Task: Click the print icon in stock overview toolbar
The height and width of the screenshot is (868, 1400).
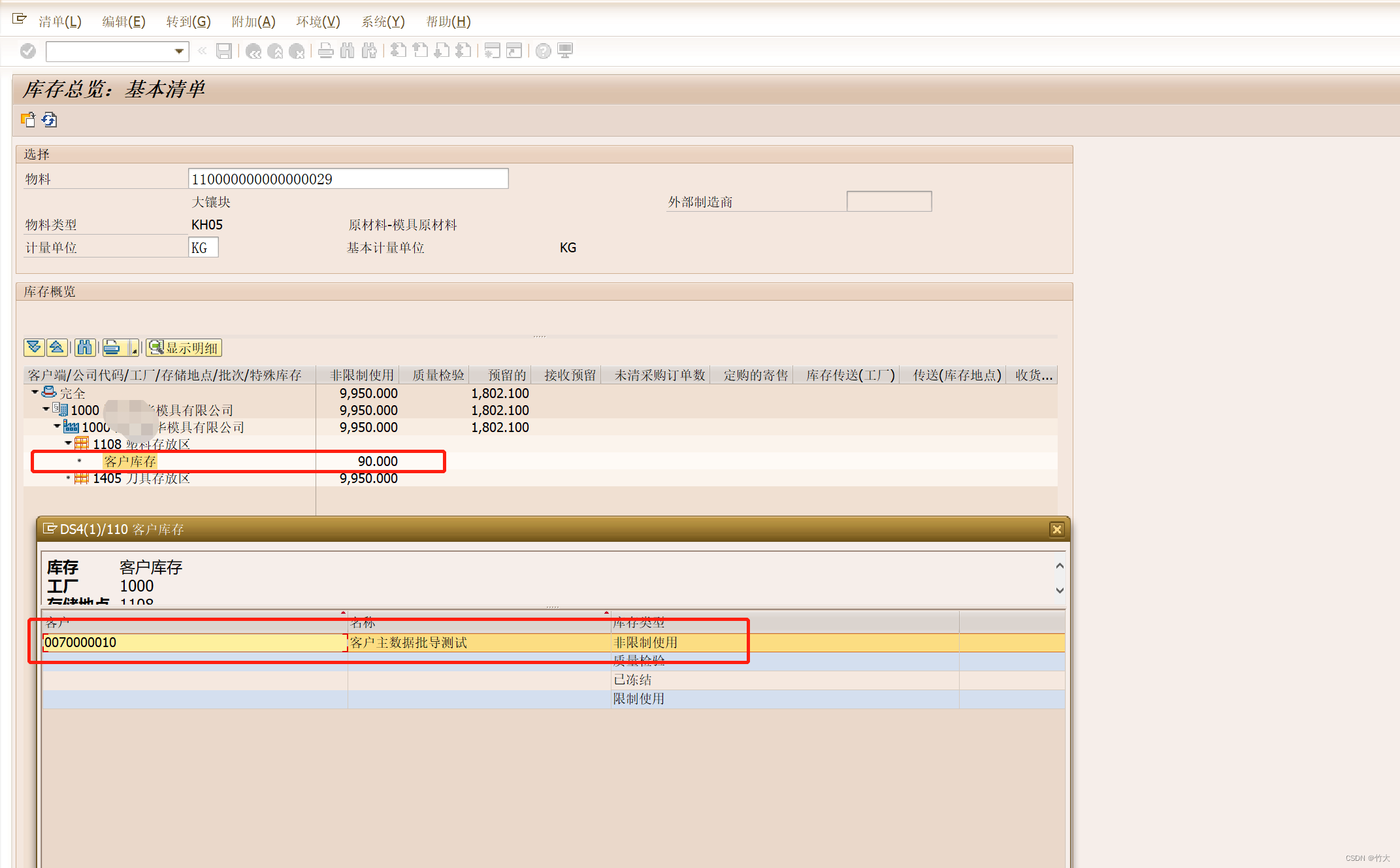Action: tap(112, 347)
